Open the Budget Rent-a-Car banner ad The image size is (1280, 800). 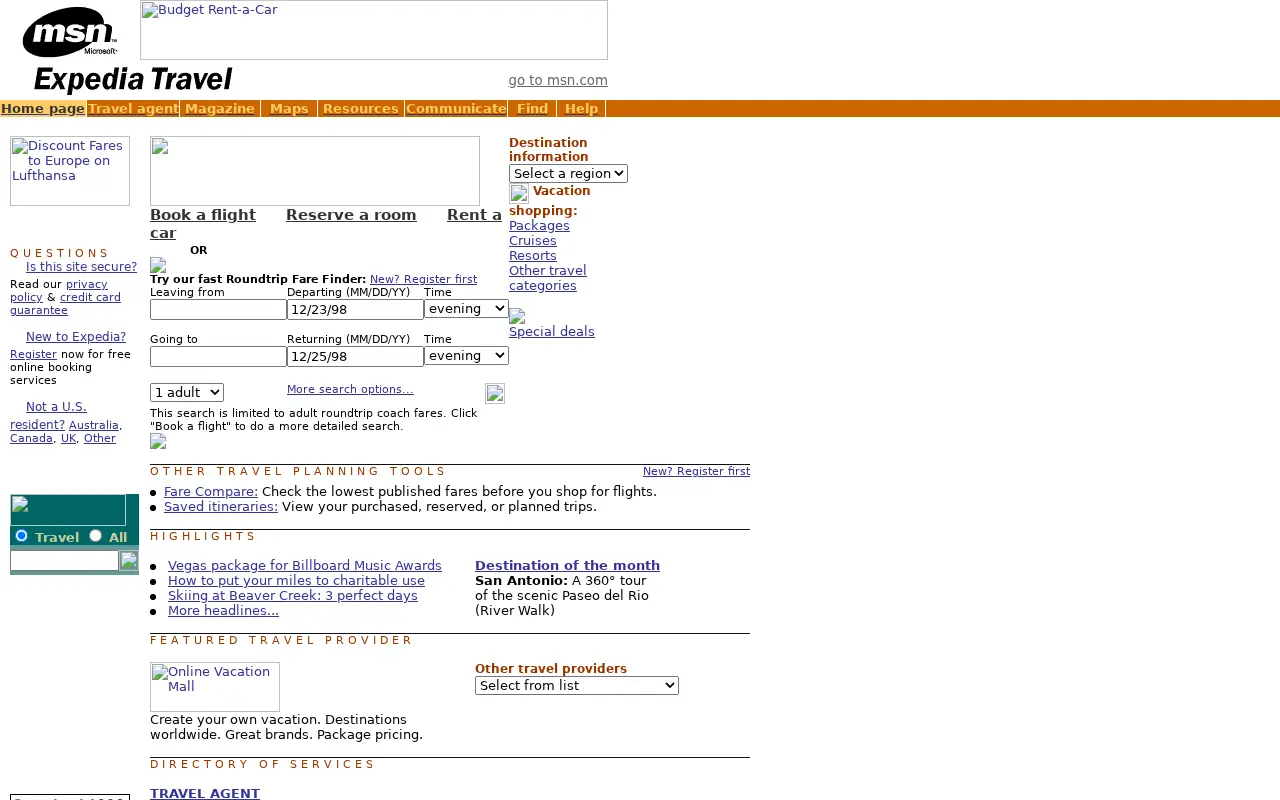coord(374,30)
